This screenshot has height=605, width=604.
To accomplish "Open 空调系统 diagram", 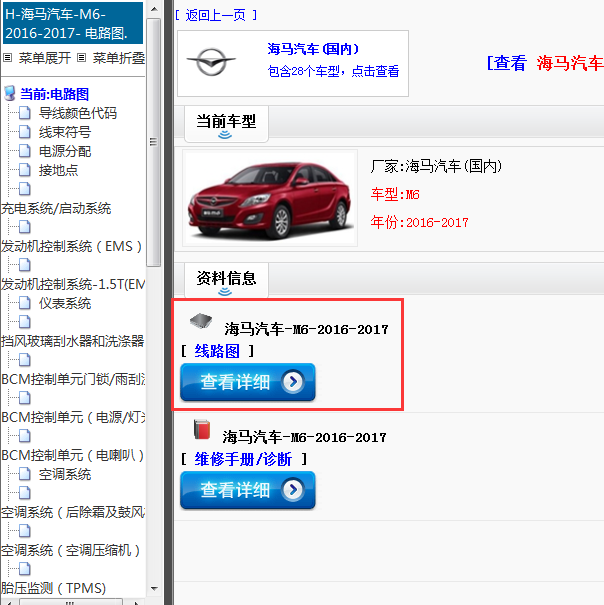I will tap(65, 474).
